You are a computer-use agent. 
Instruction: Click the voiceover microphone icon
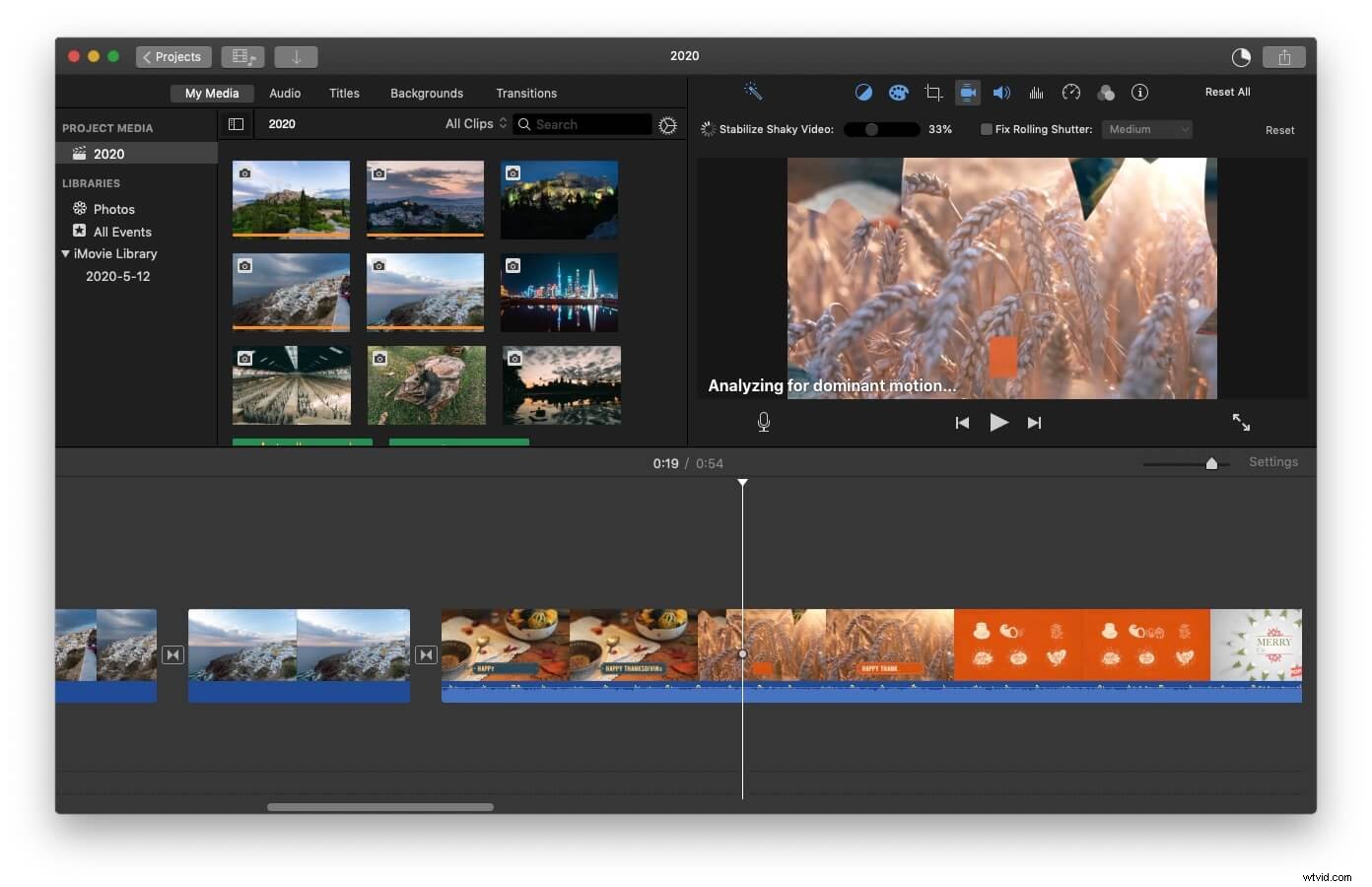[764, 422]
